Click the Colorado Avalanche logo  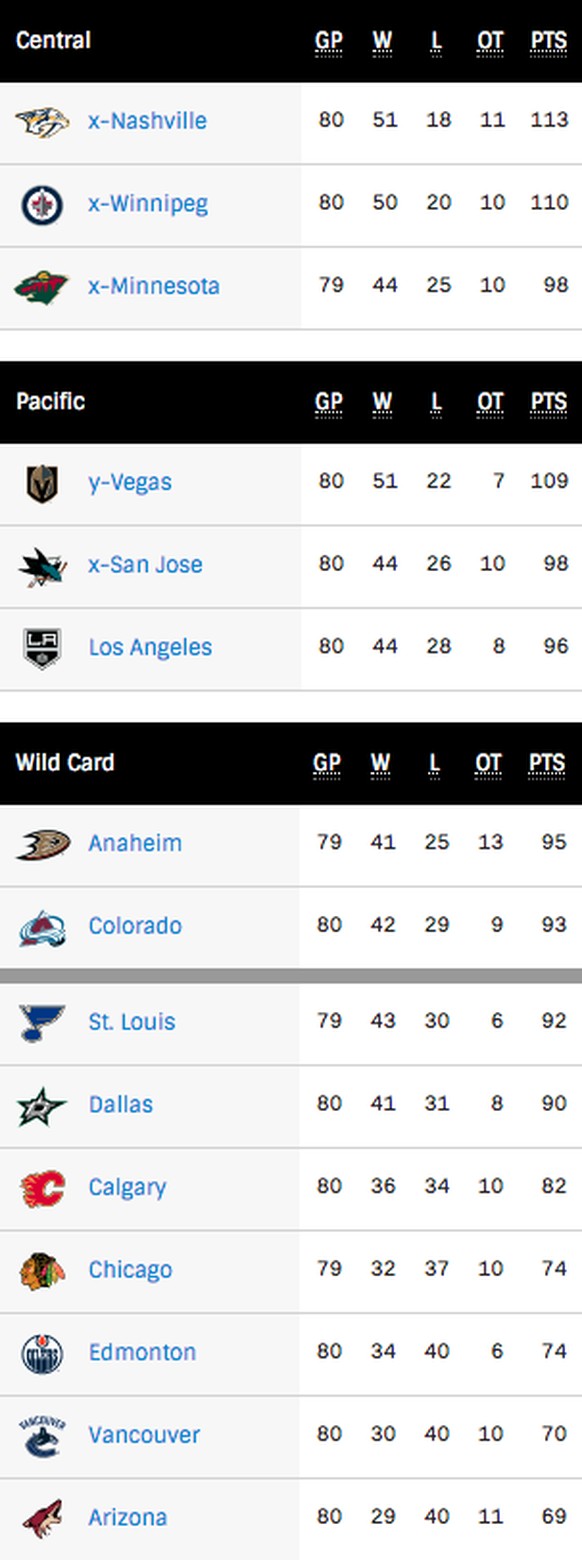click(x=42, y=927)
